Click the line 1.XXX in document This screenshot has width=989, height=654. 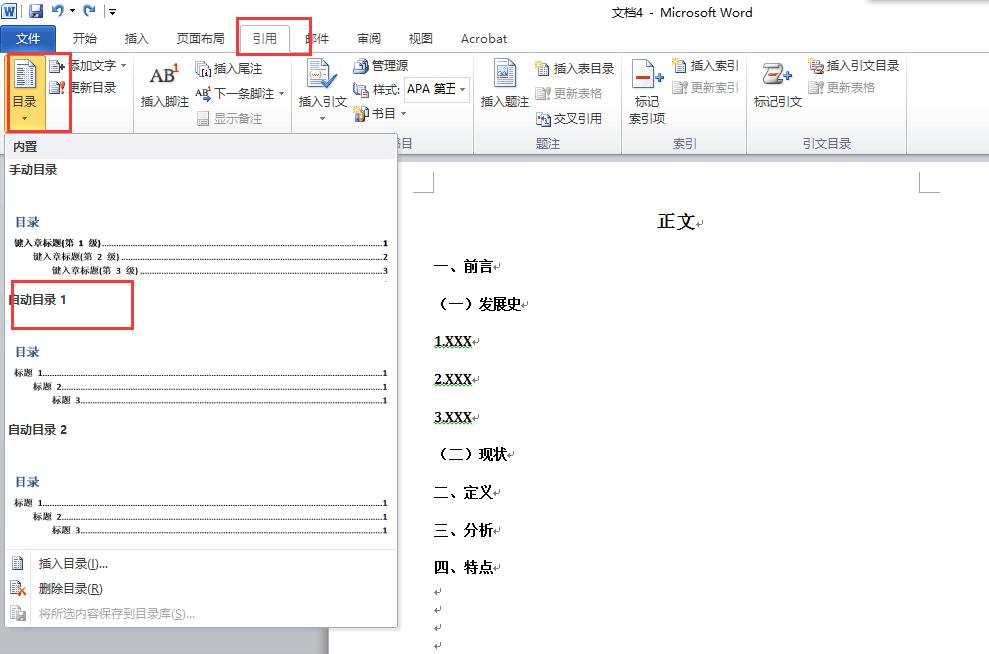coord(453,342)
